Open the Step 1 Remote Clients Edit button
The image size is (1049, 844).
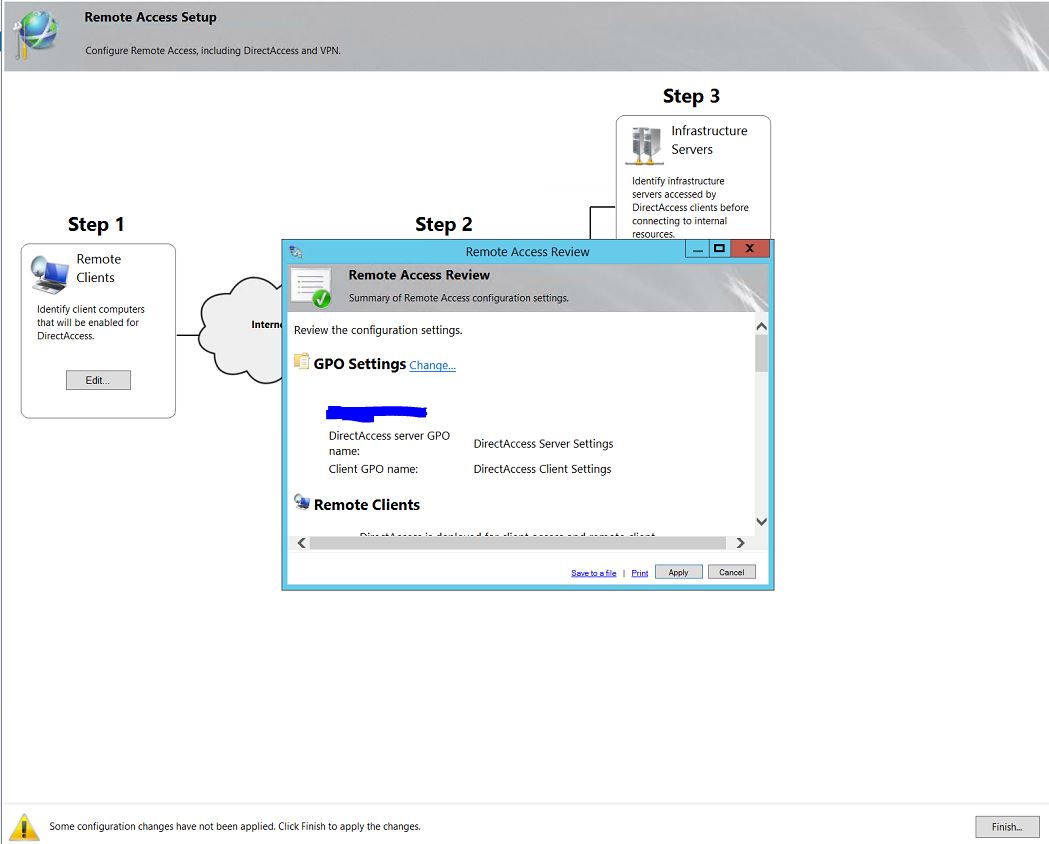(x=98, y=380)
